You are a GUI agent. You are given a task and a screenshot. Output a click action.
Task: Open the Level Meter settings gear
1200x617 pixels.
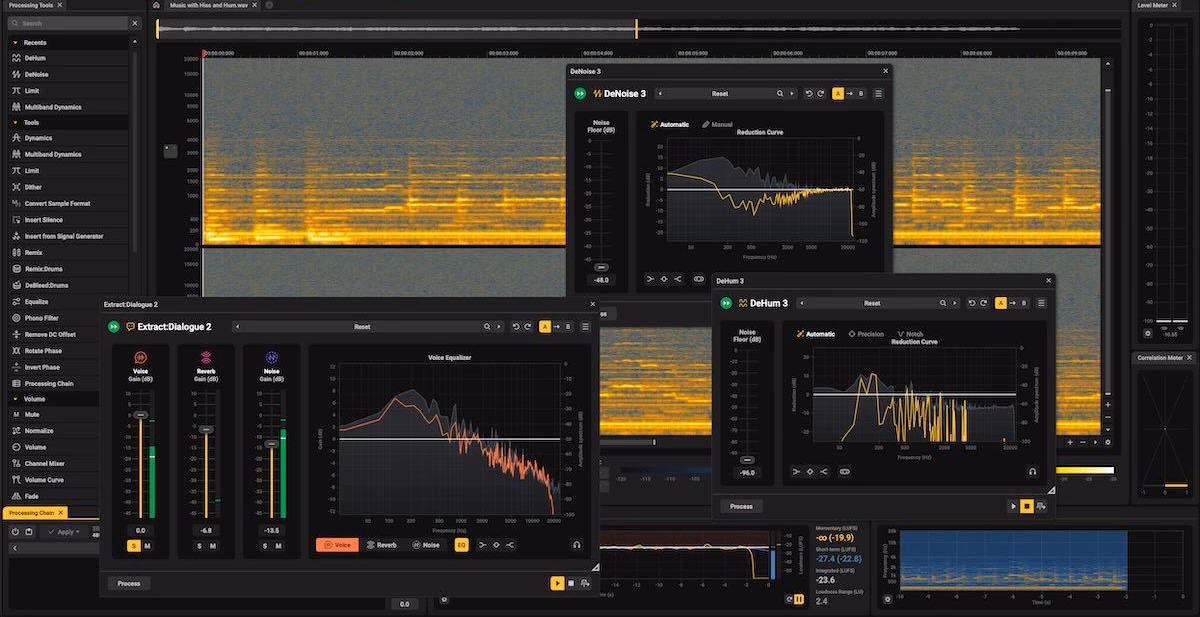tap(1148, 333)
